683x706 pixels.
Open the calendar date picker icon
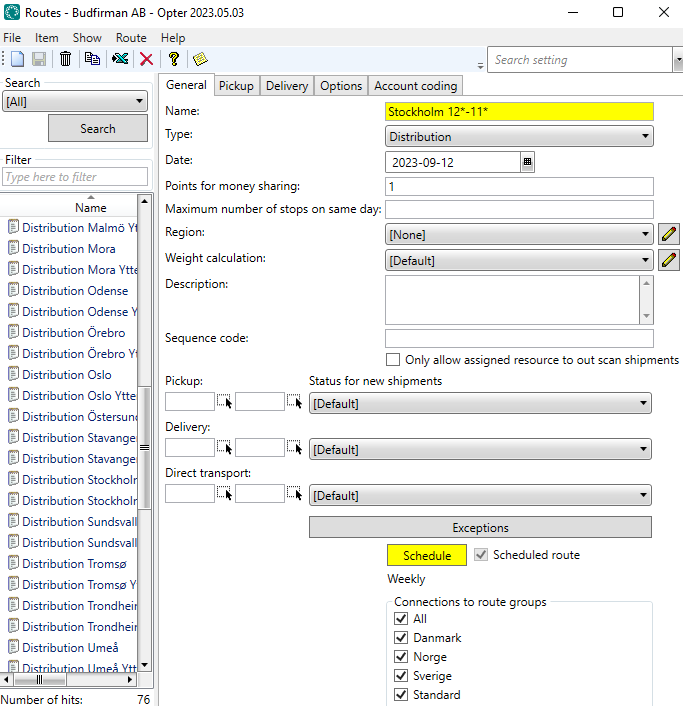tap(527, 161)
